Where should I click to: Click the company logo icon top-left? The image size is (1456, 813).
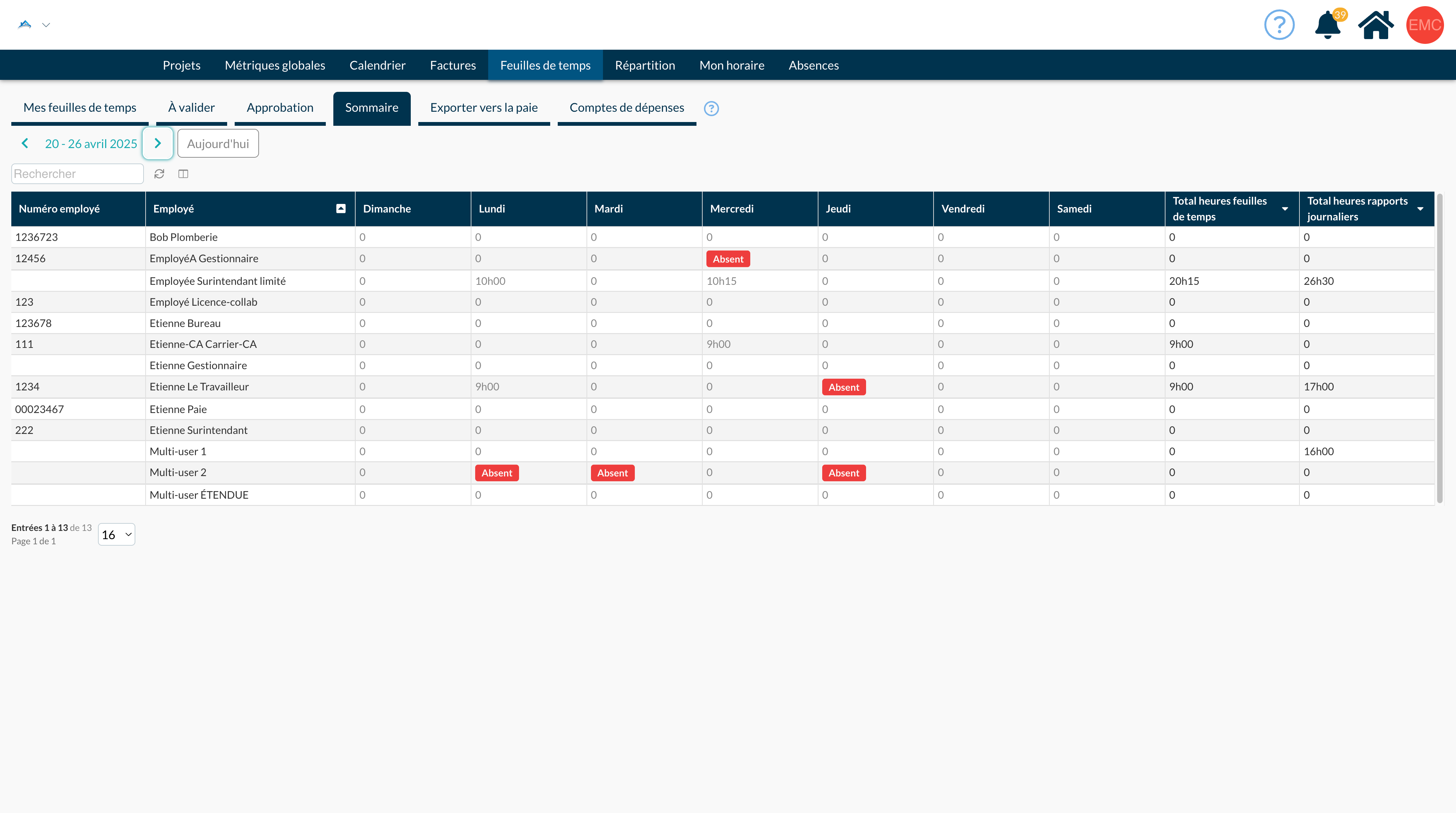tap(24, 24)
